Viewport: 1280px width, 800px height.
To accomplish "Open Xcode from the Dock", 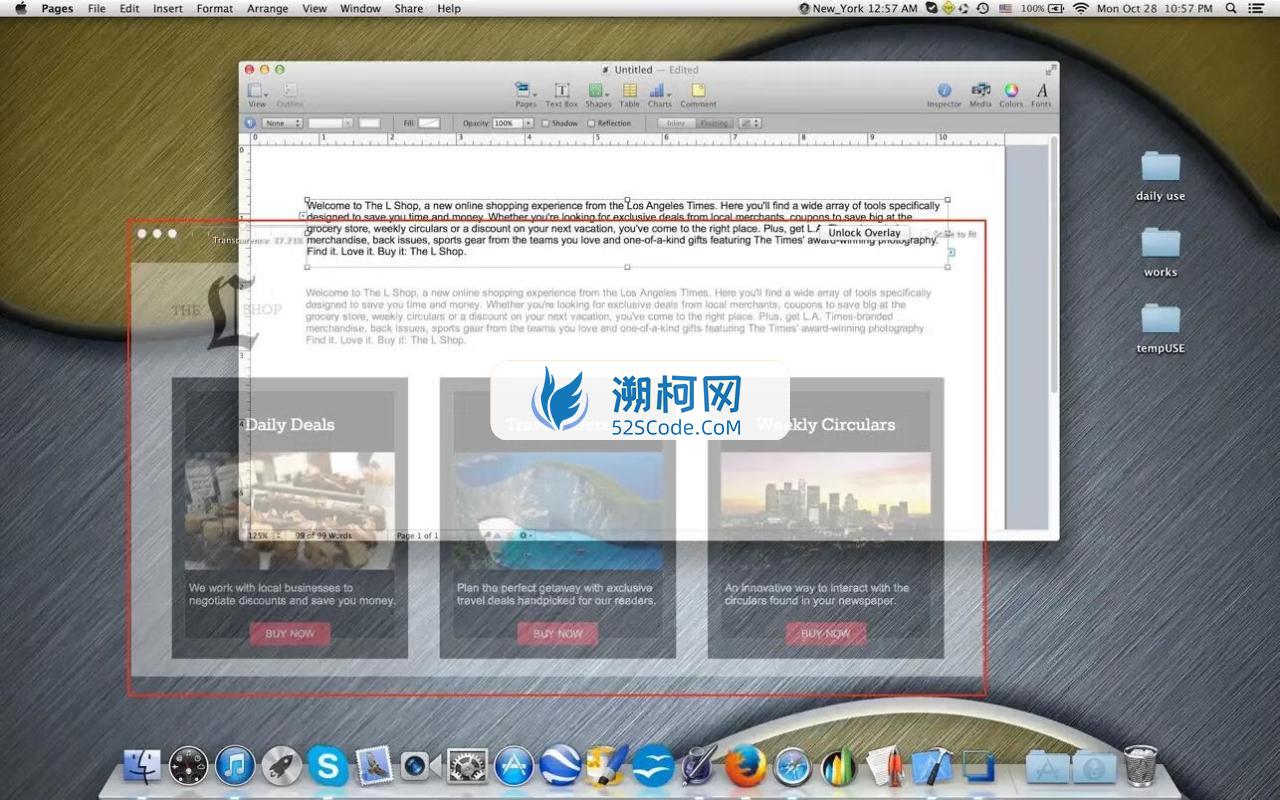I will 932,766.
